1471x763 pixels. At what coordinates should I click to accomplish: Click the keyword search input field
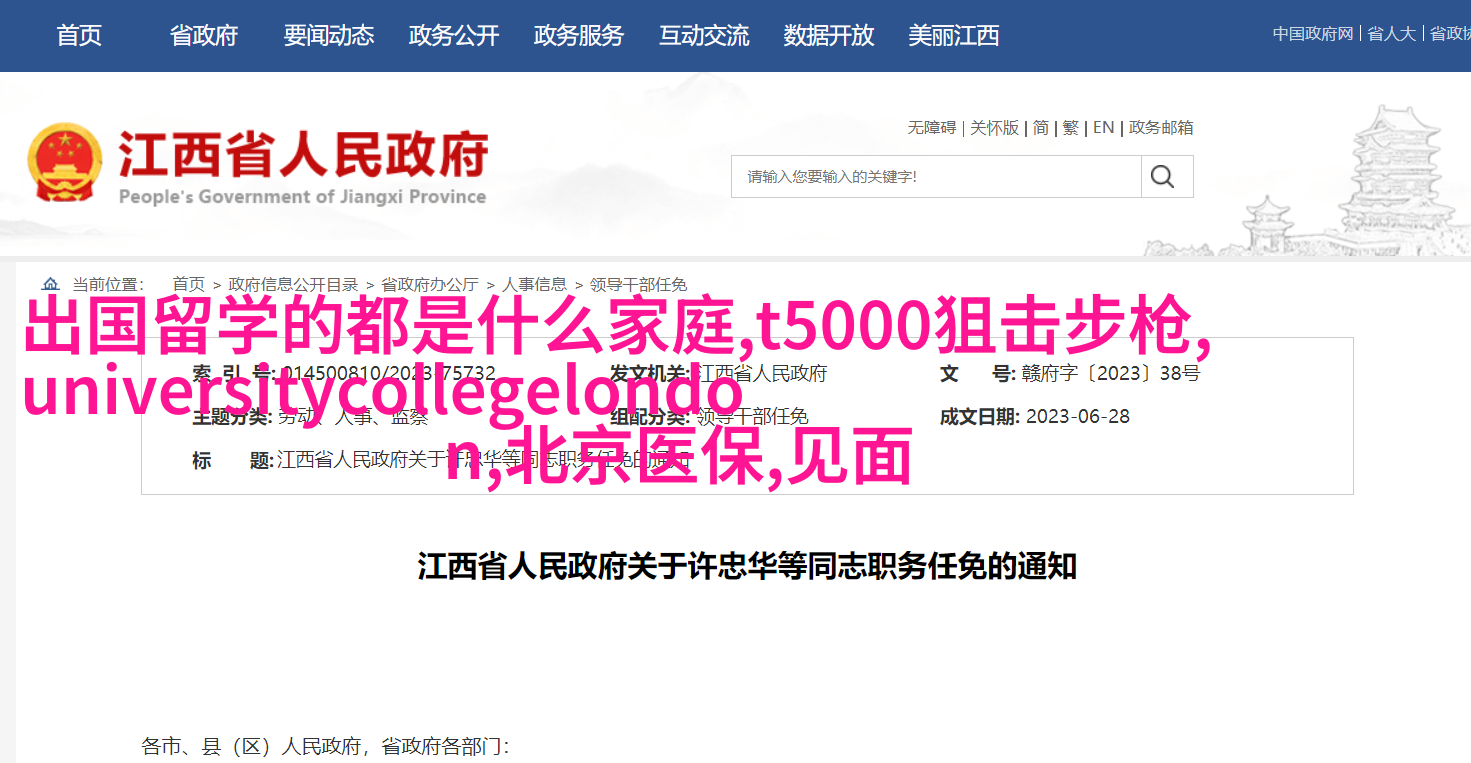[937, 177]
